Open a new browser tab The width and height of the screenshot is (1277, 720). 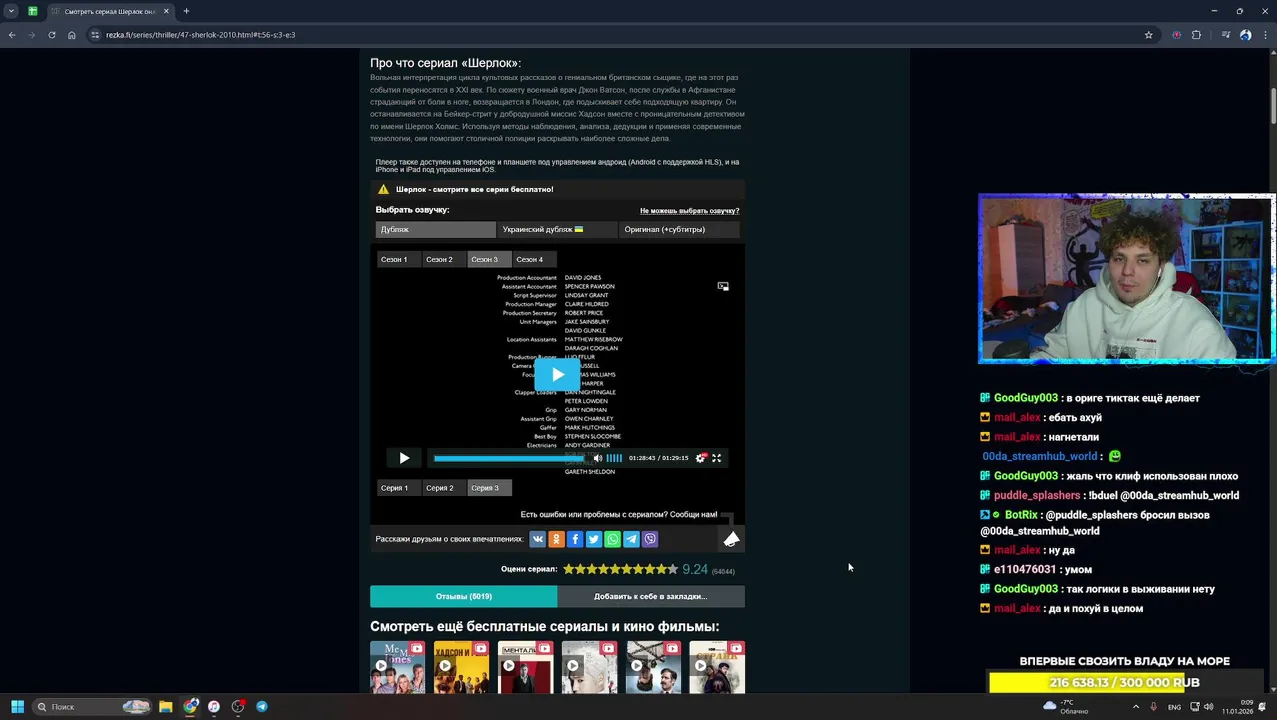[x=186, y=11]
